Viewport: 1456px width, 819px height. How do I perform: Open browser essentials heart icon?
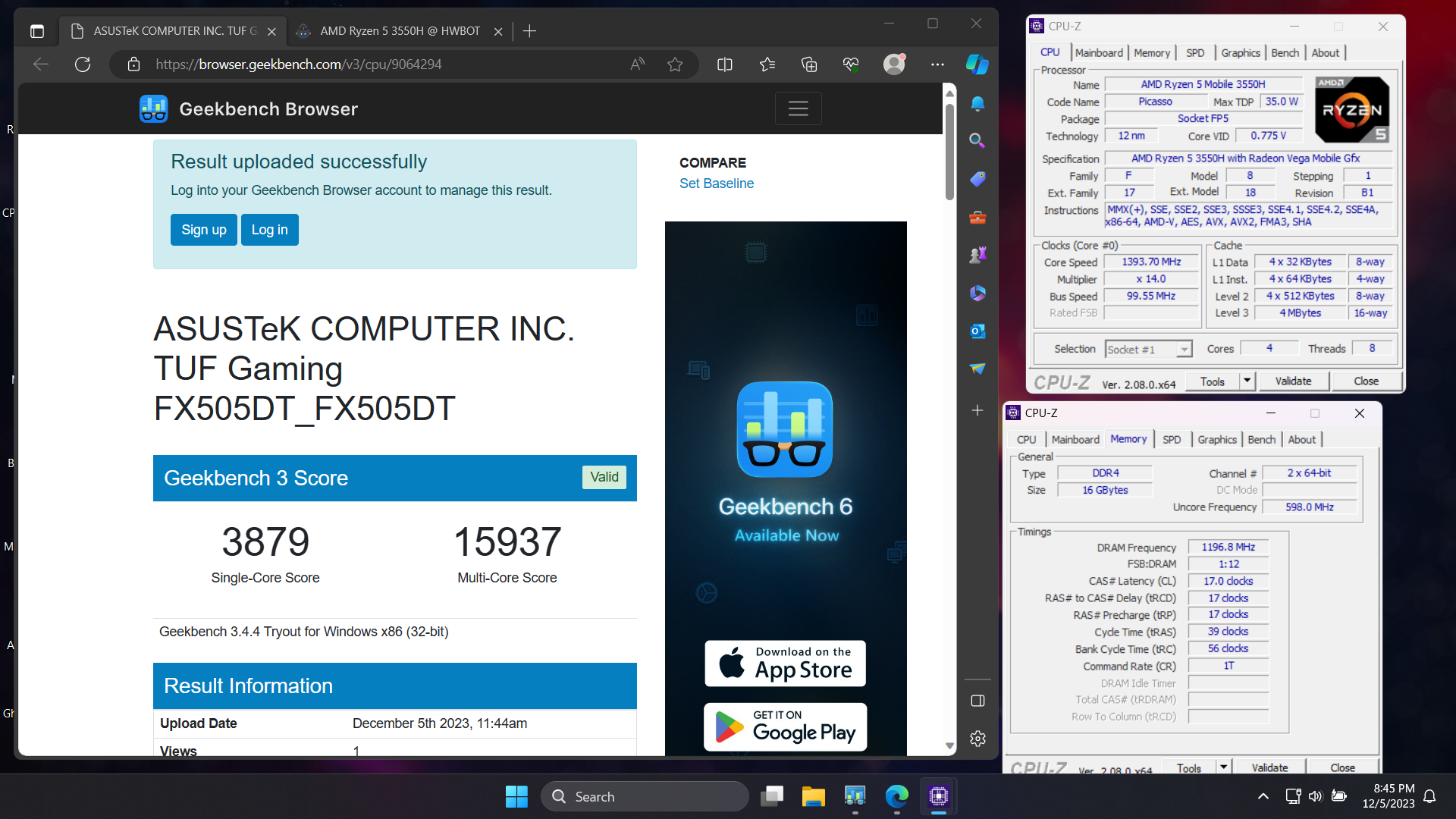click(851, 64)
